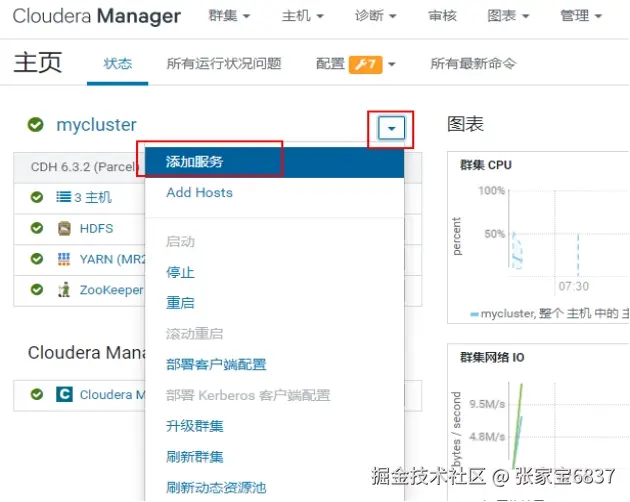Click the YARN service icon

[64, 259]
